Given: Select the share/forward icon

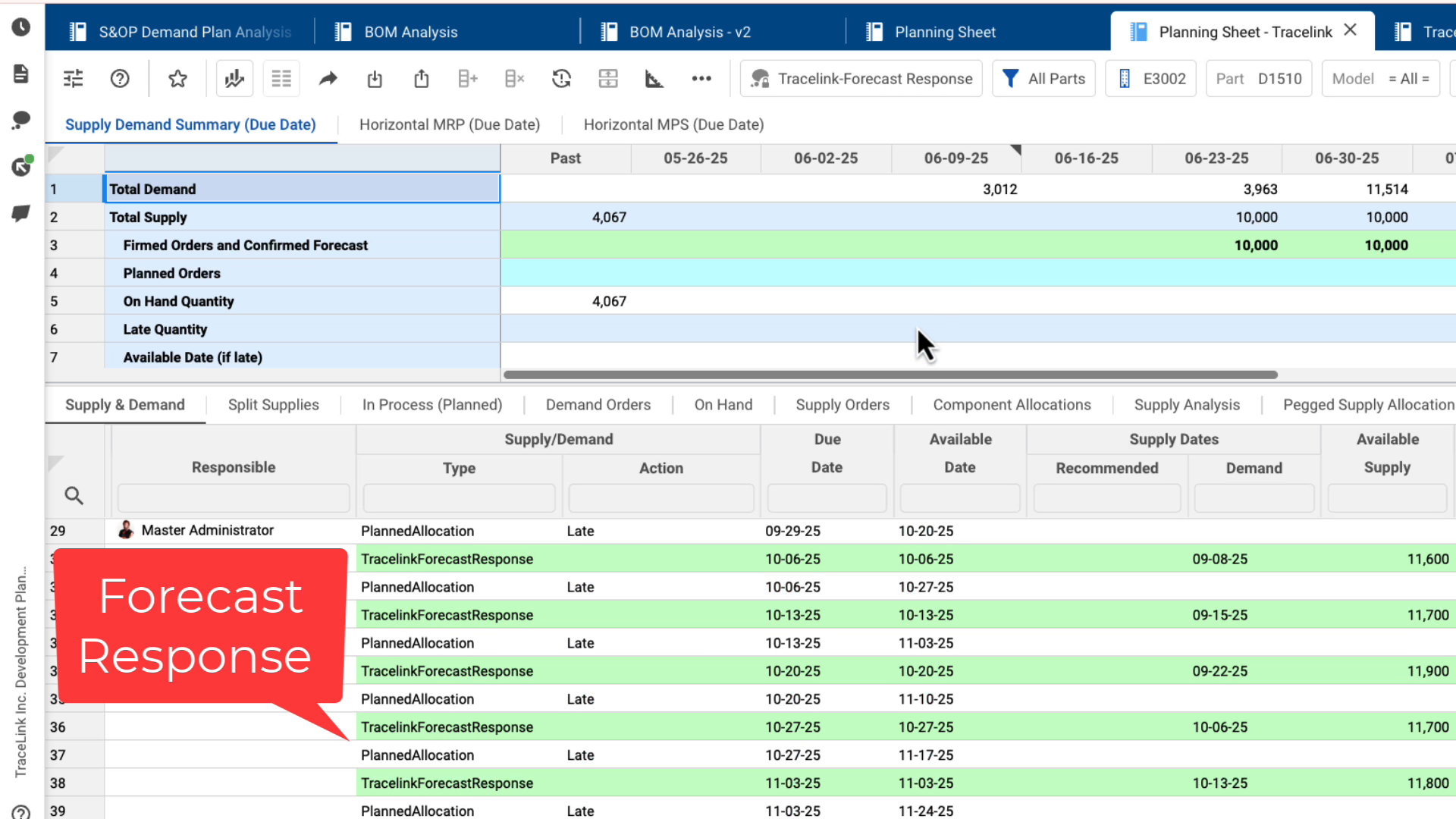Looking at the screenshot, I should tap(328, 78).
